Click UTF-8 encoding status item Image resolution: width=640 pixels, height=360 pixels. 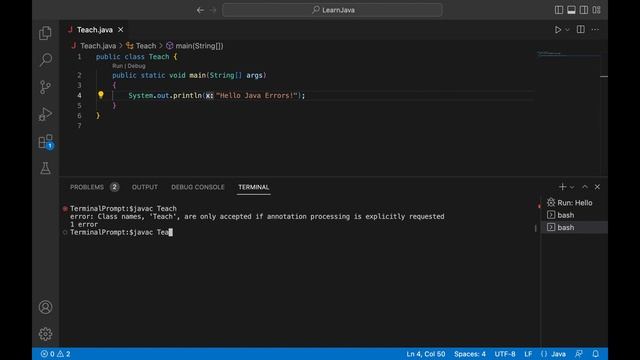(x=505, y=354)
